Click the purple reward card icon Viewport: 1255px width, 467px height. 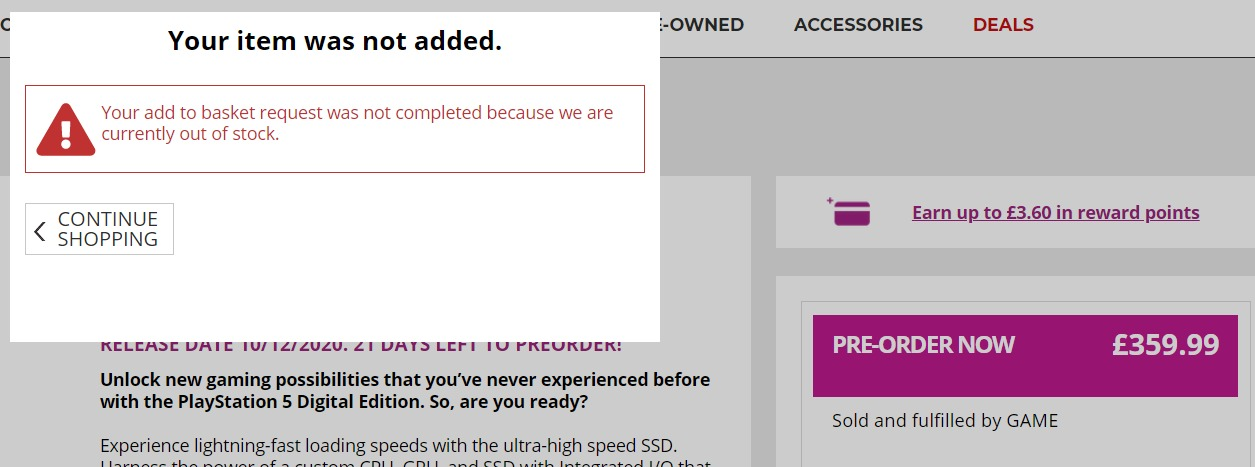pyautogui.click(x=850, y=212)
